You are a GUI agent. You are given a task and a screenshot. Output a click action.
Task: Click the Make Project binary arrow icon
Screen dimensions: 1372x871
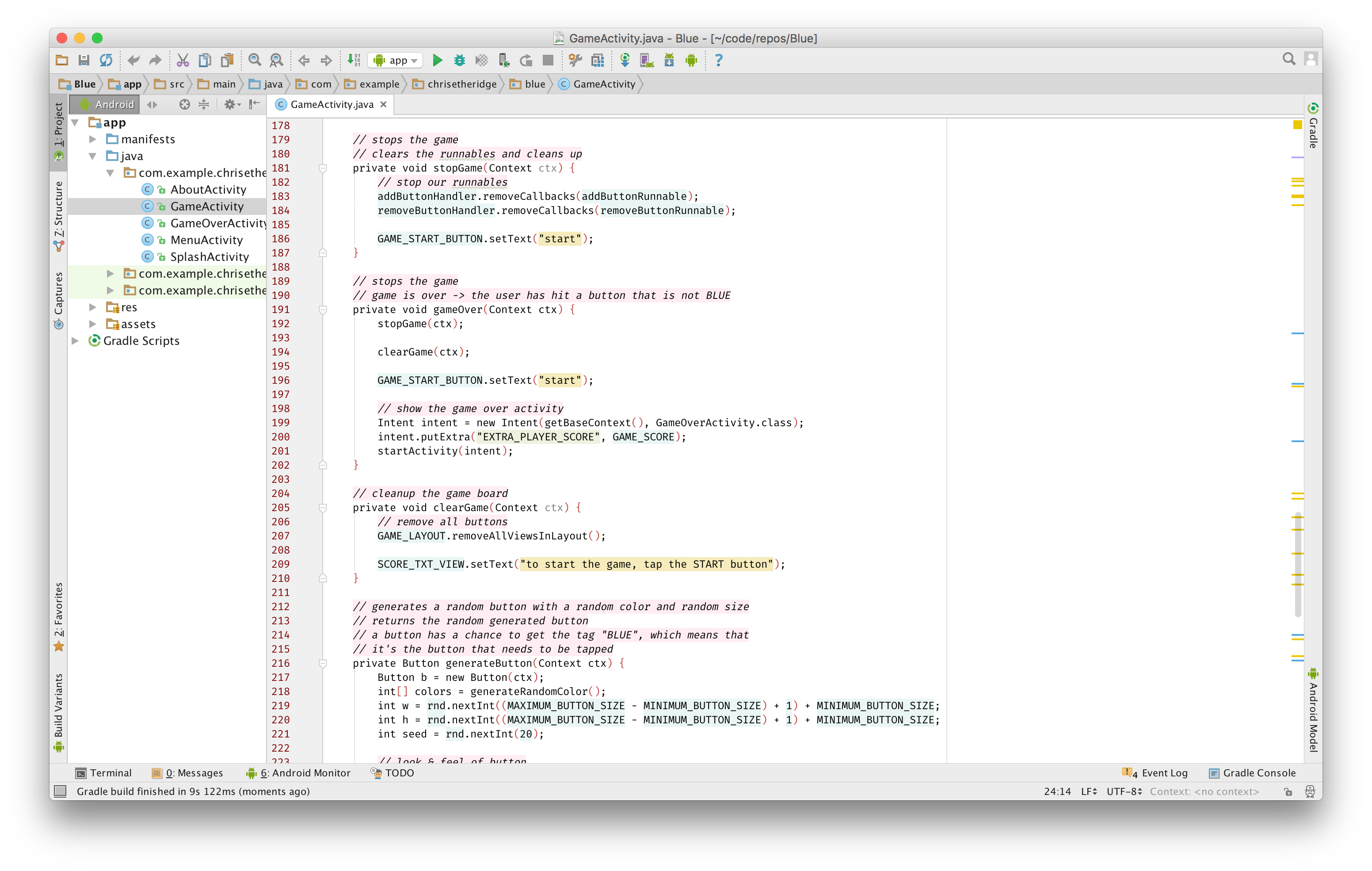coord(353,61)
